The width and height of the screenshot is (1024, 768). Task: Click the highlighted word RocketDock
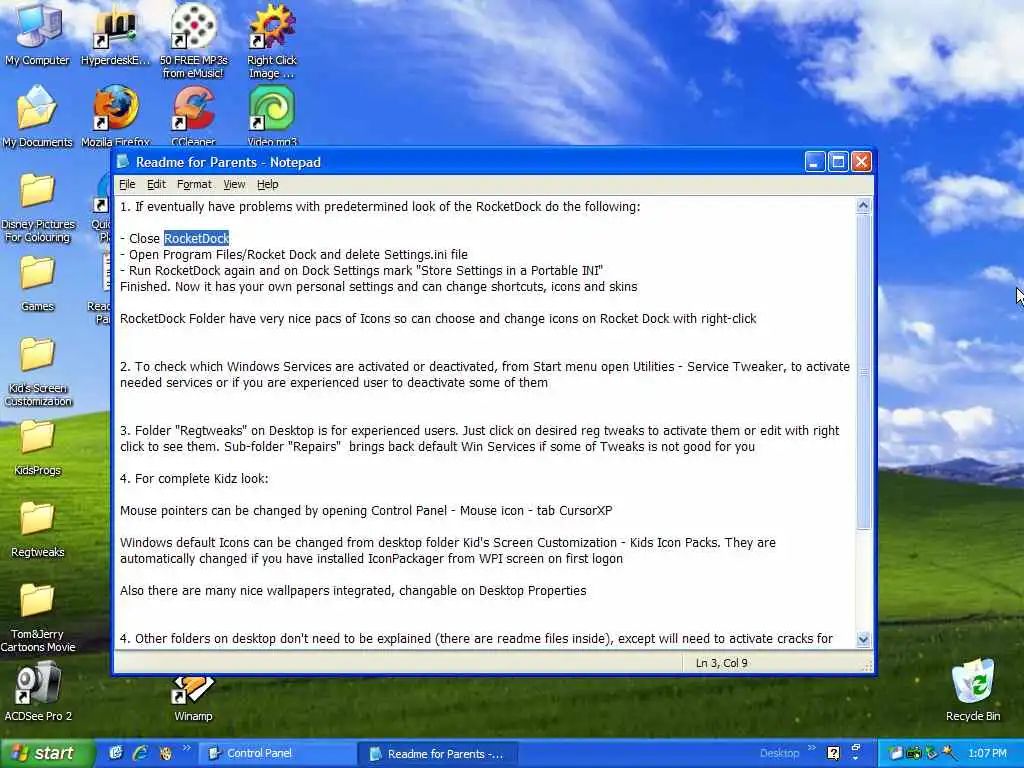pos(197,238)
